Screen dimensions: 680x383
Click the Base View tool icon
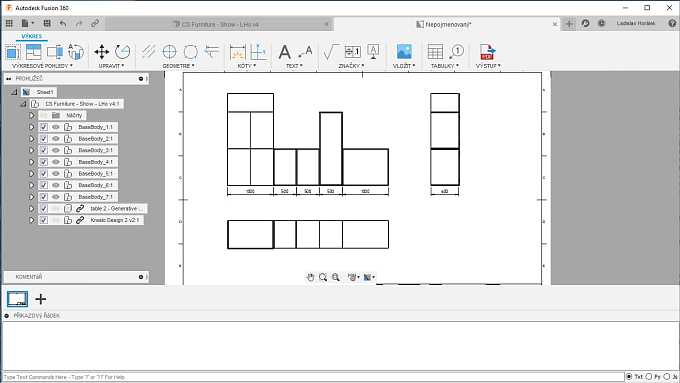(13, 52)
